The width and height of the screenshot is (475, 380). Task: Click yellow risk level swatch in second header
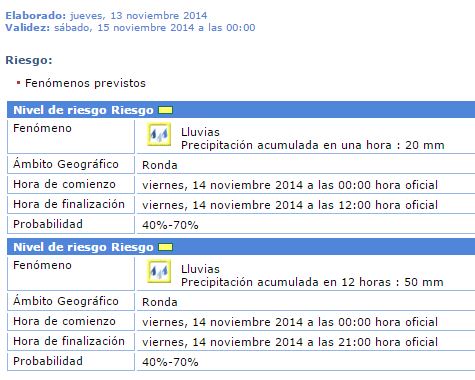point(165,247)
